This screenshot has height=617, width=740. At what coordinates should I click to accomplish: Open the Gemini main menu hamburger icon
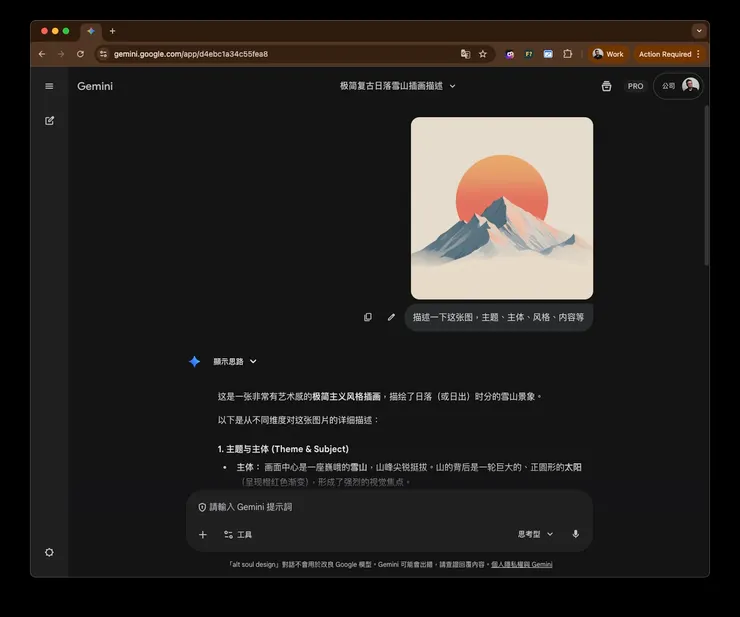click(49, 86)
